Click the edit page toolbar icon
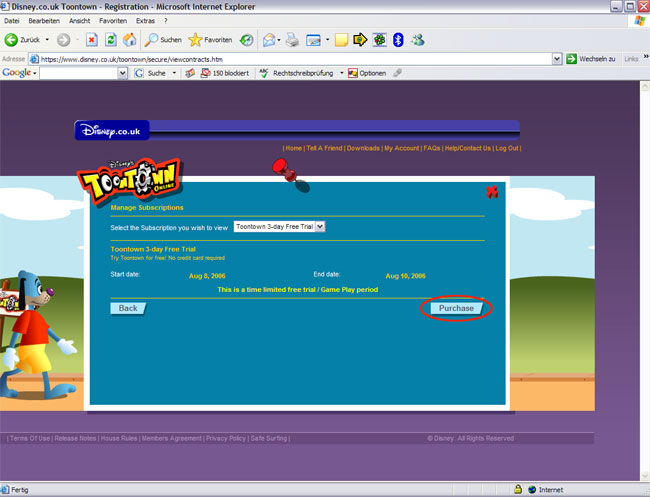This screenshot has height=497, width=650. [313, 40]
